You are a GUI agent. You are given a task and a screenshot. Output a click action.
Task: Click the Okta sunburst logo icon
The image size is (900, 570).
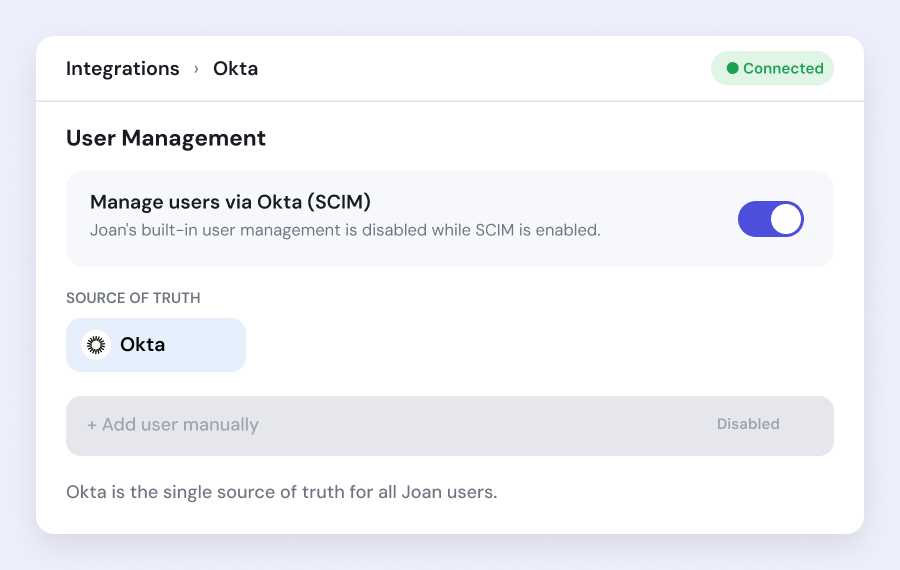click(96, 344)
